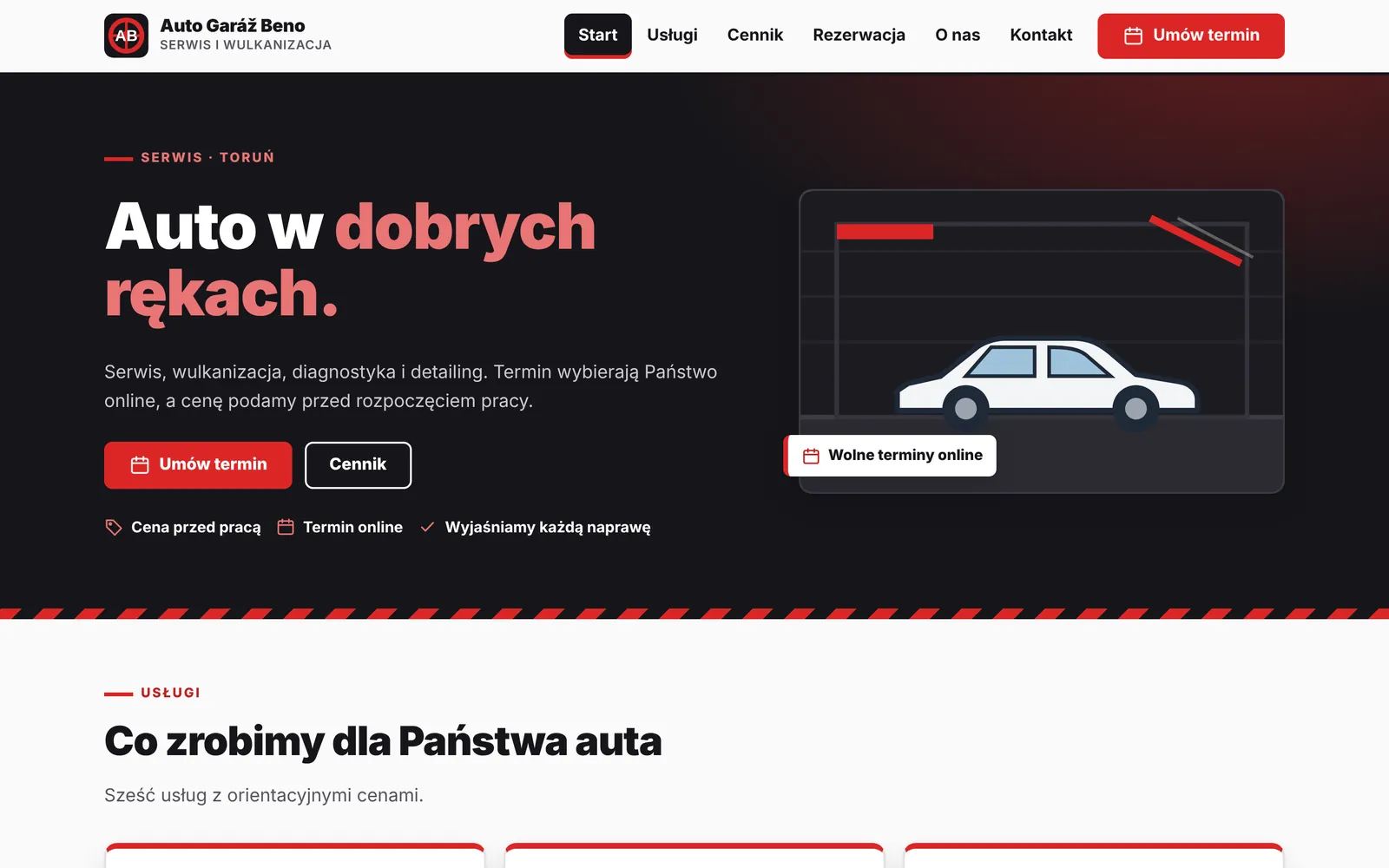Click calendar icon in hero Umów termin button

(x=140, y=465)
